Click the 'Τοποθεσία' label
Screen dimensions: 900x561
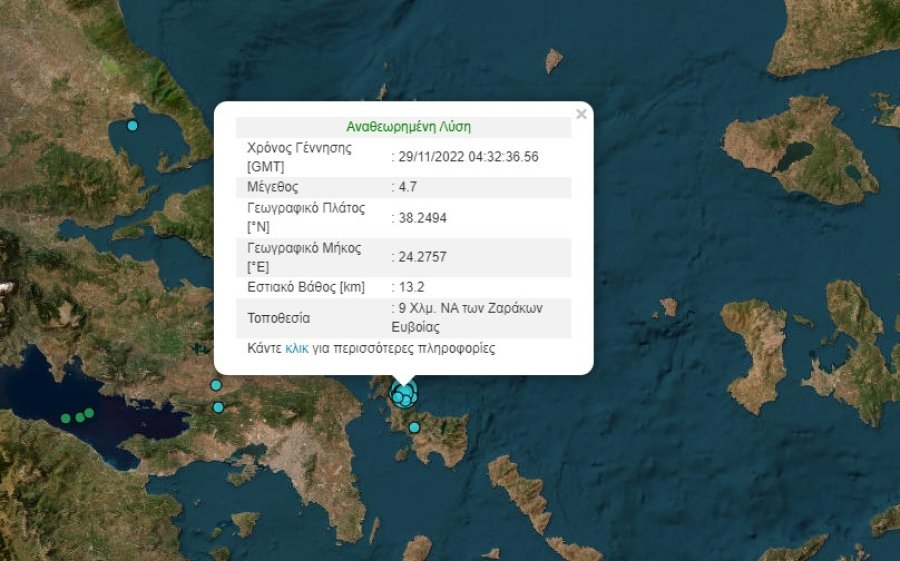coord(278,318)
